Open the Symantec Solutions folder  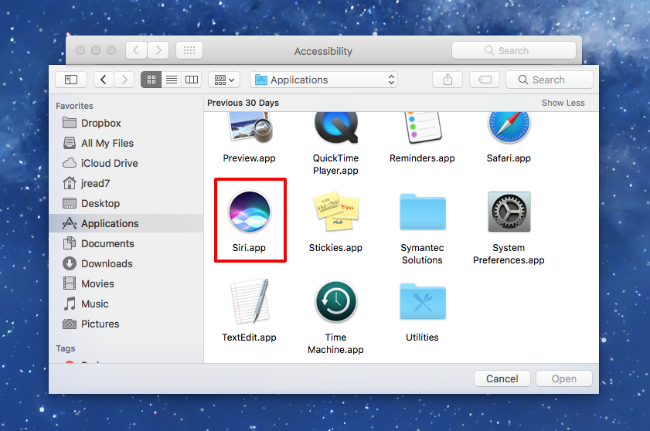coord(422,212)
